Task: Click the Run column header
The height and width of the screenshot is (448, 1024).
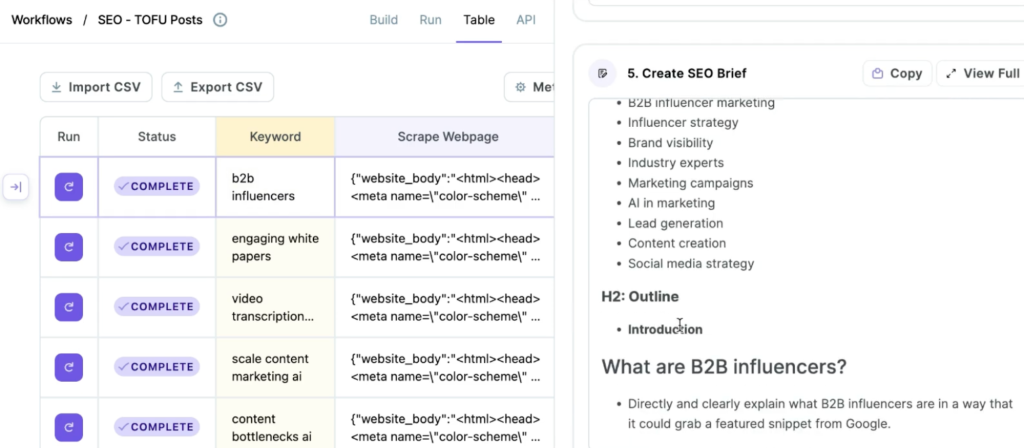Action: click(x=69, y=136)
